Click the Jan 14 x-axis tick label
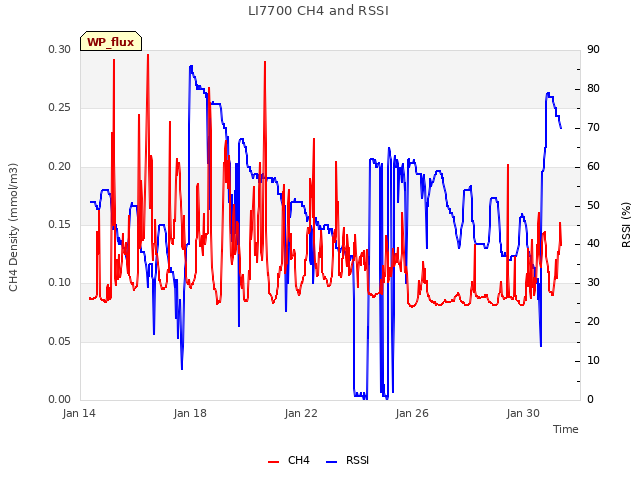 (x=79, y=413)
